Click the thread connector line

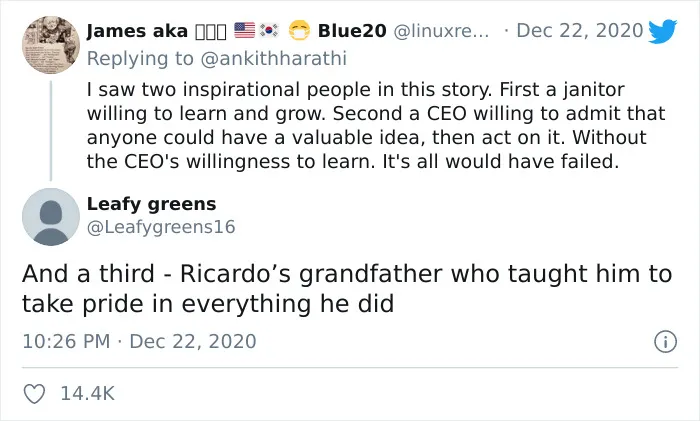[x=51, y=131]
